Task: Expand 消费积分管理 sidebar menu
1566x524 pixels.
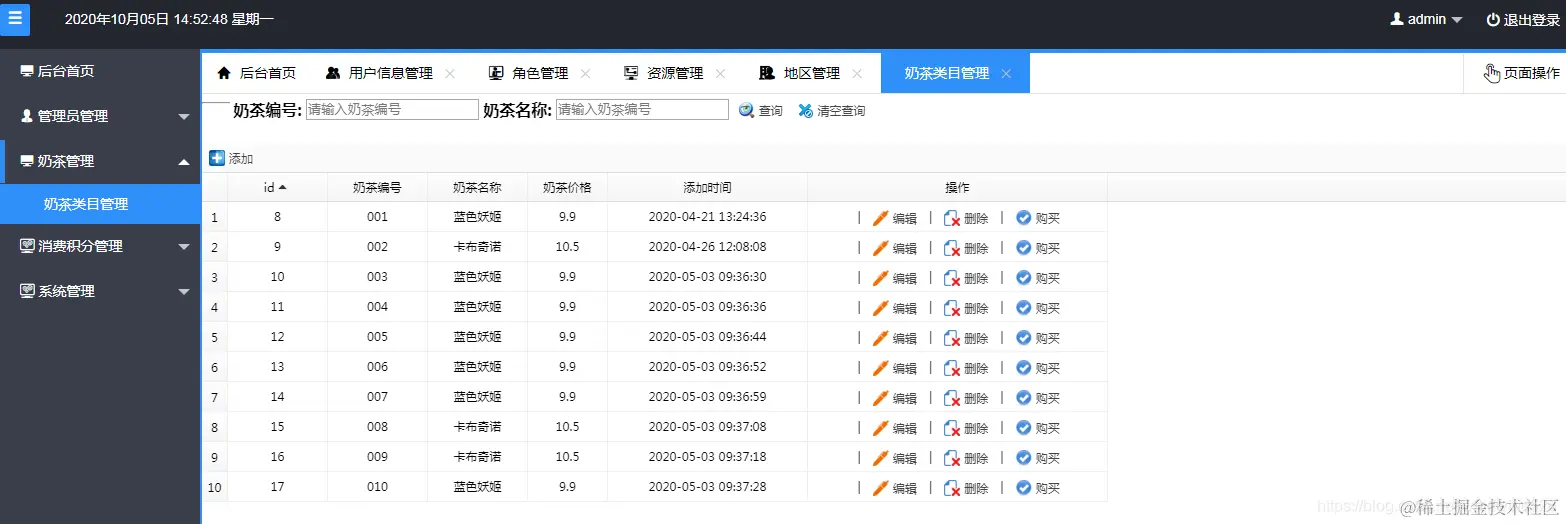Action: tap(100, 246)
